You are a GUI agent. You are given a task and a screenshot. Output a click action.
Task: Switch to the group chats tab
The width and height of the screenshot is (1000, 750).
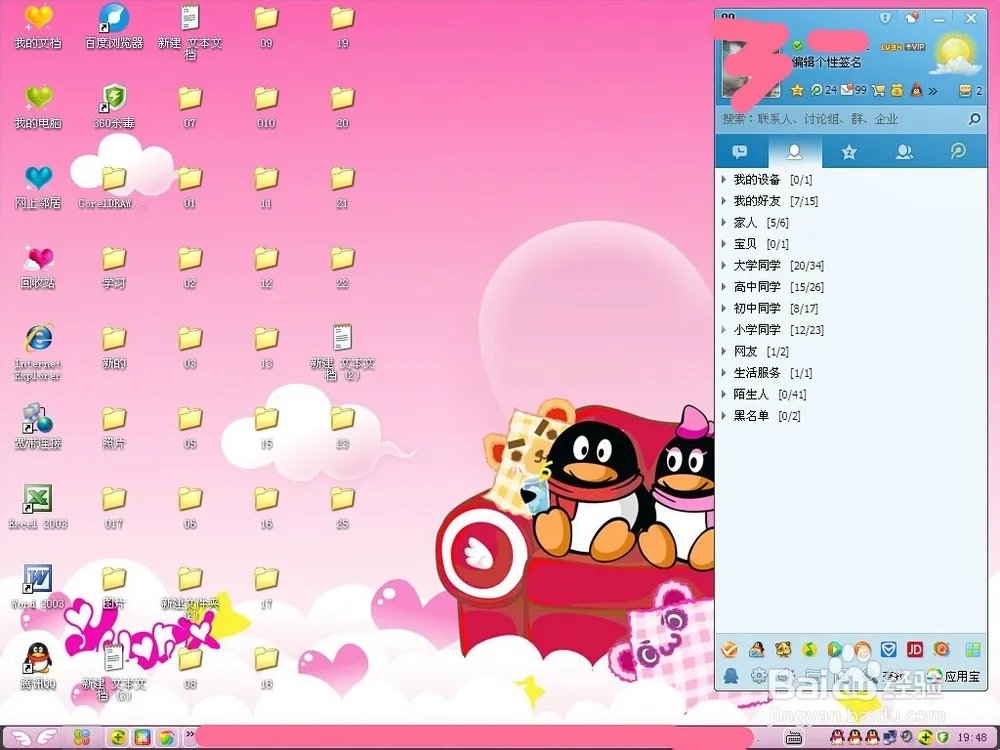tap(904, 152)
